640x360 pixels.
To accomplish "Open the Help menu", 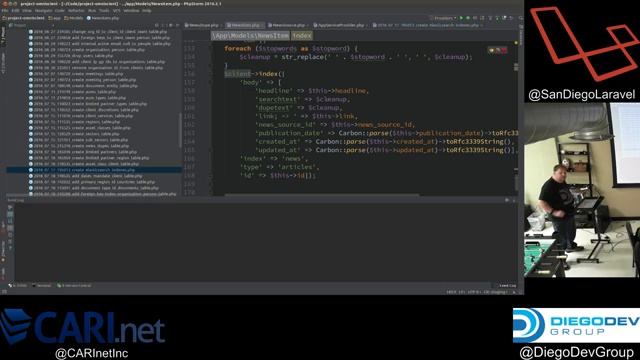I will (147, 11).
